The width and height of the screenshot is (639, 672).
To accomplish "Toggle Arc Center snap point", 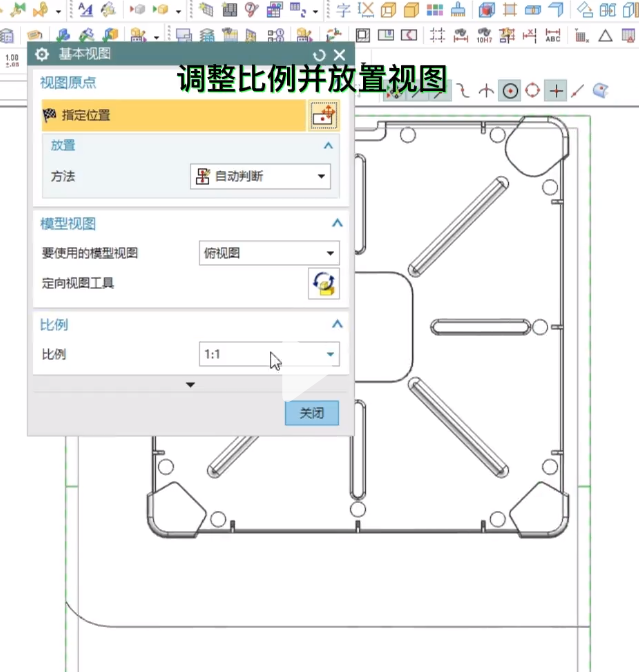I will (x=510, y=91).
